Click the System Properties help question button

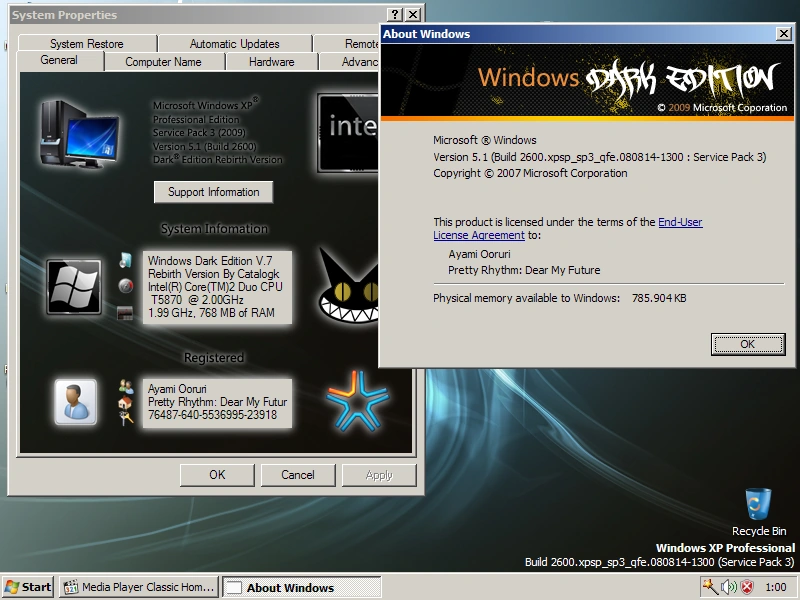[x=394, y=15]
